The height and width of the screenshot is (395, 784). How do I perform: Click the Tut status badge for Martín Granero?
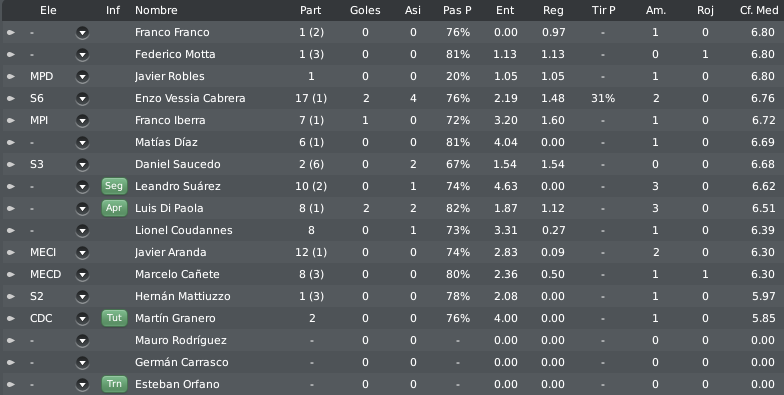[x=114, y=318]
